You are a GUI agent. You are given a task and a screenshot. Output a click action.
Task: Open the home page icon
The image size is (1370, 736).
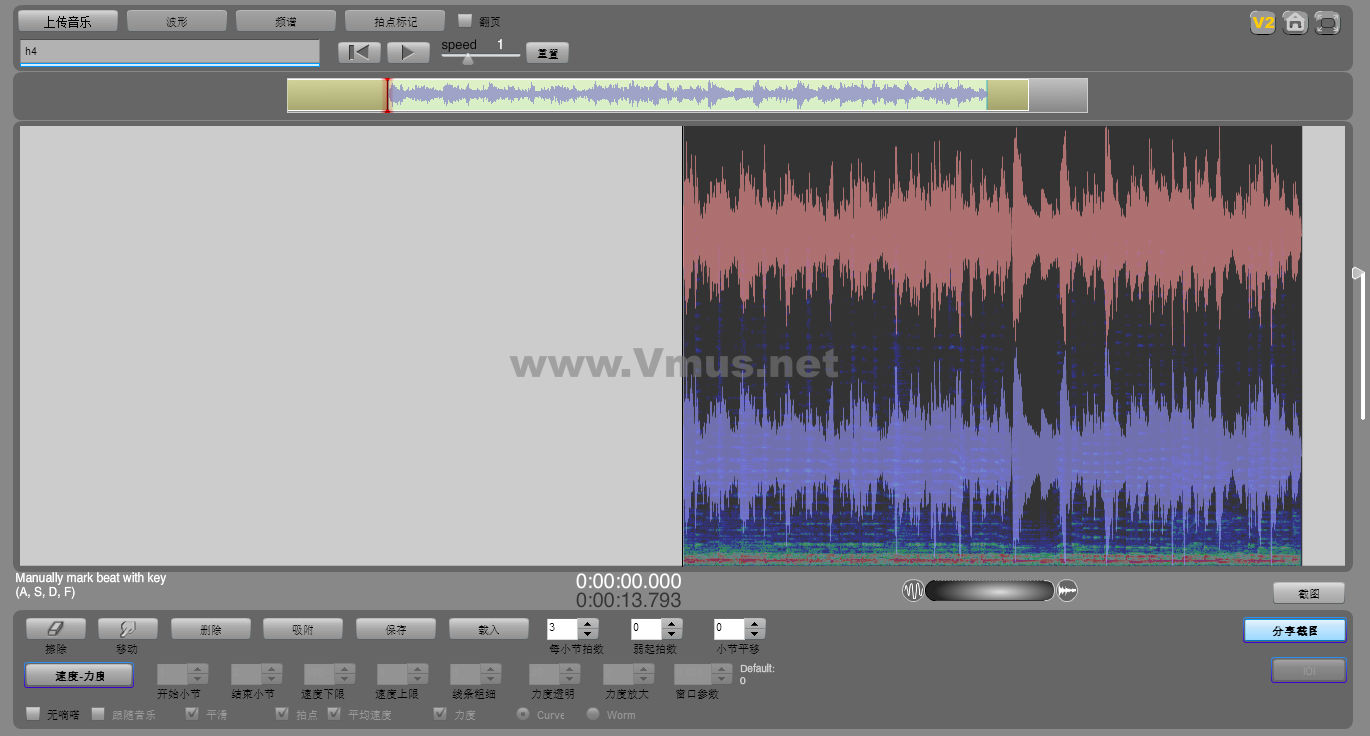pyautogui.click(x=1295, y=23)
